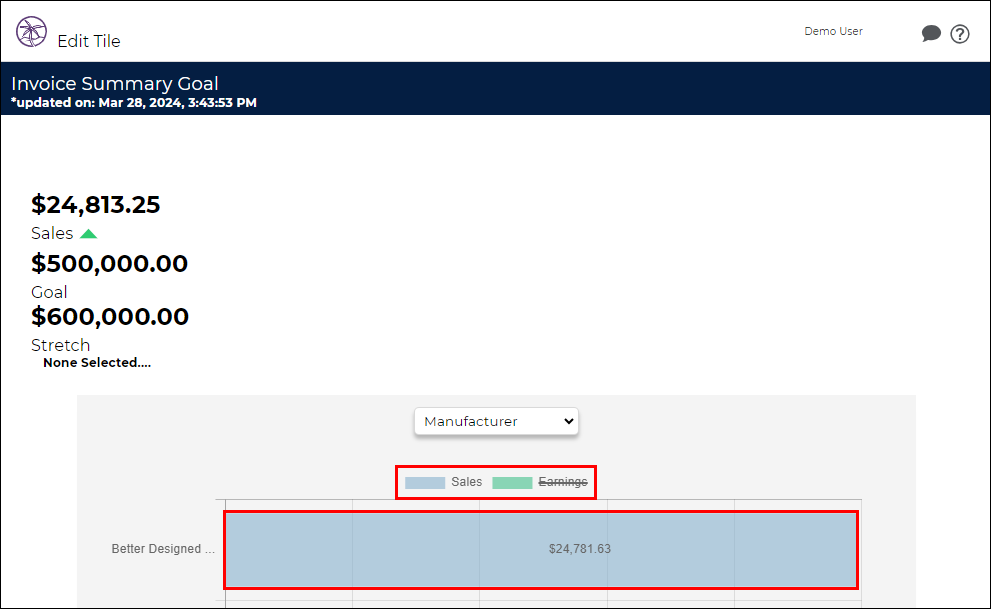Toggle the Sales legend label
The width and height of the screenshot is (991, 609).
[x=466, y=482]
